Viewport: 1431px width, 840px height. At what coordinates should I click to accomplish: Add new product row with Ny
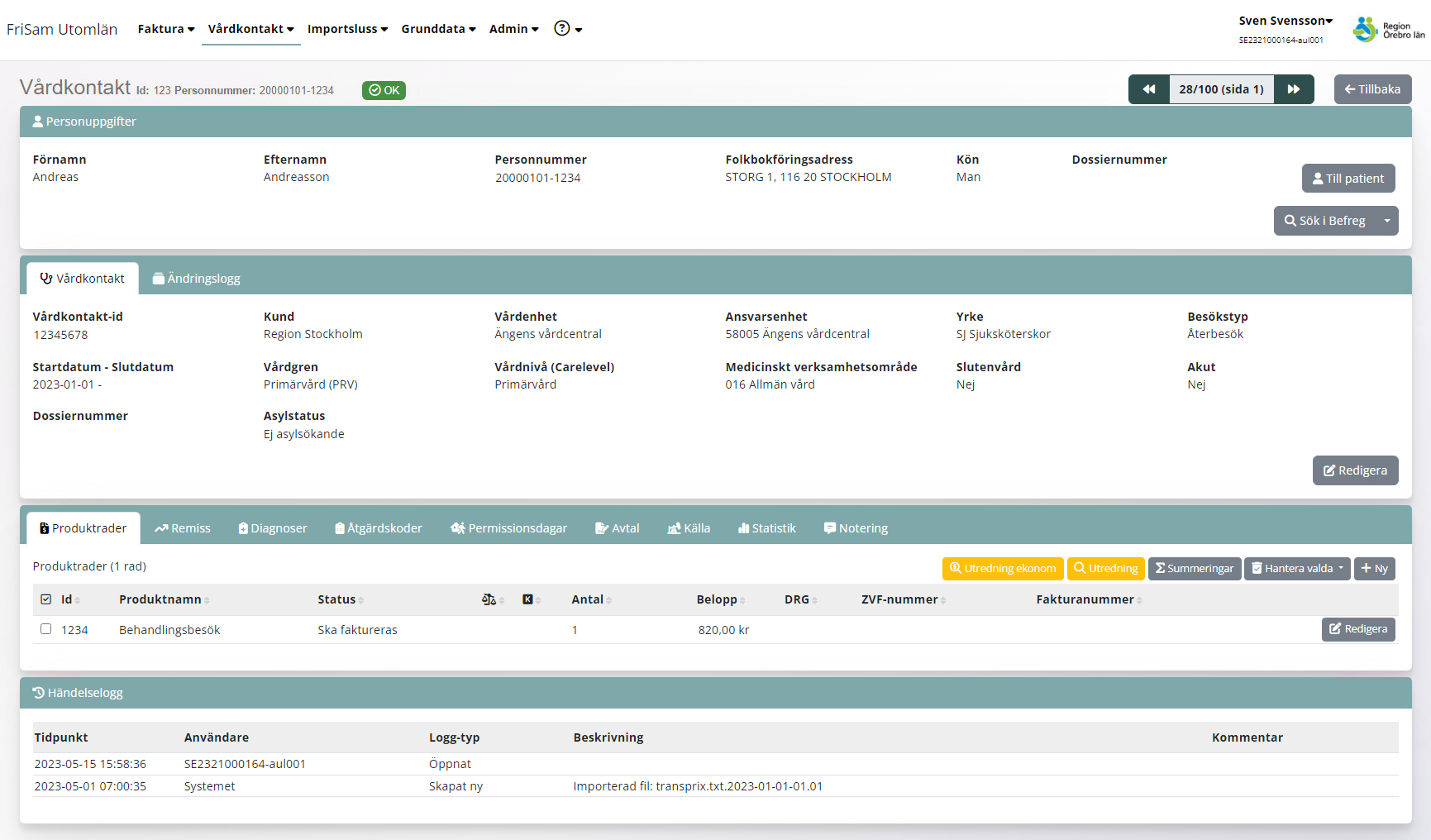click(x=1374, y=569)
